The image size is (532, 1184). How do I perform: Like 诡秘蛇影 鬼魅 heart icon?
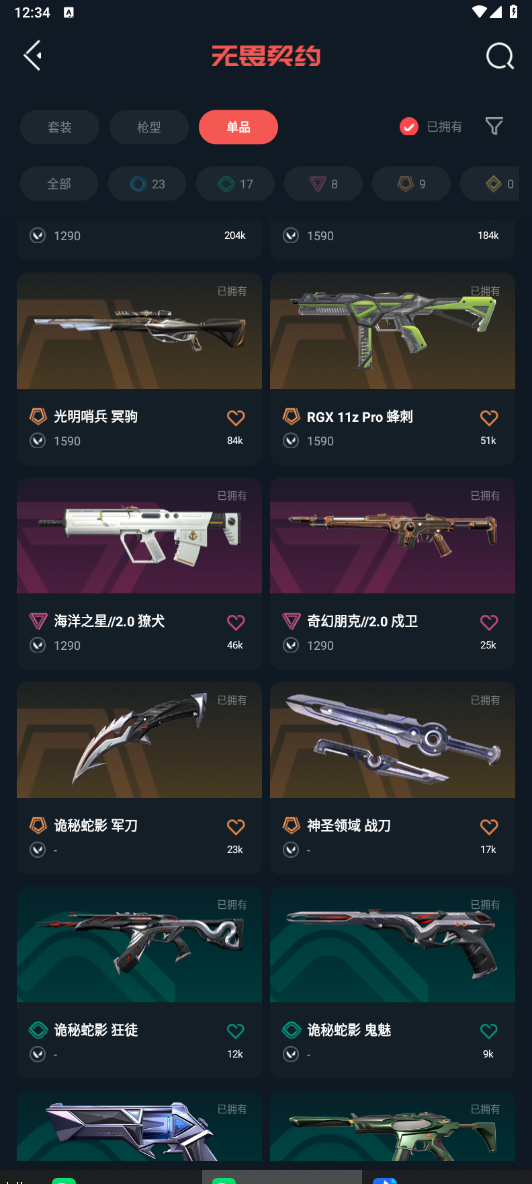(x=489, y=1031)
